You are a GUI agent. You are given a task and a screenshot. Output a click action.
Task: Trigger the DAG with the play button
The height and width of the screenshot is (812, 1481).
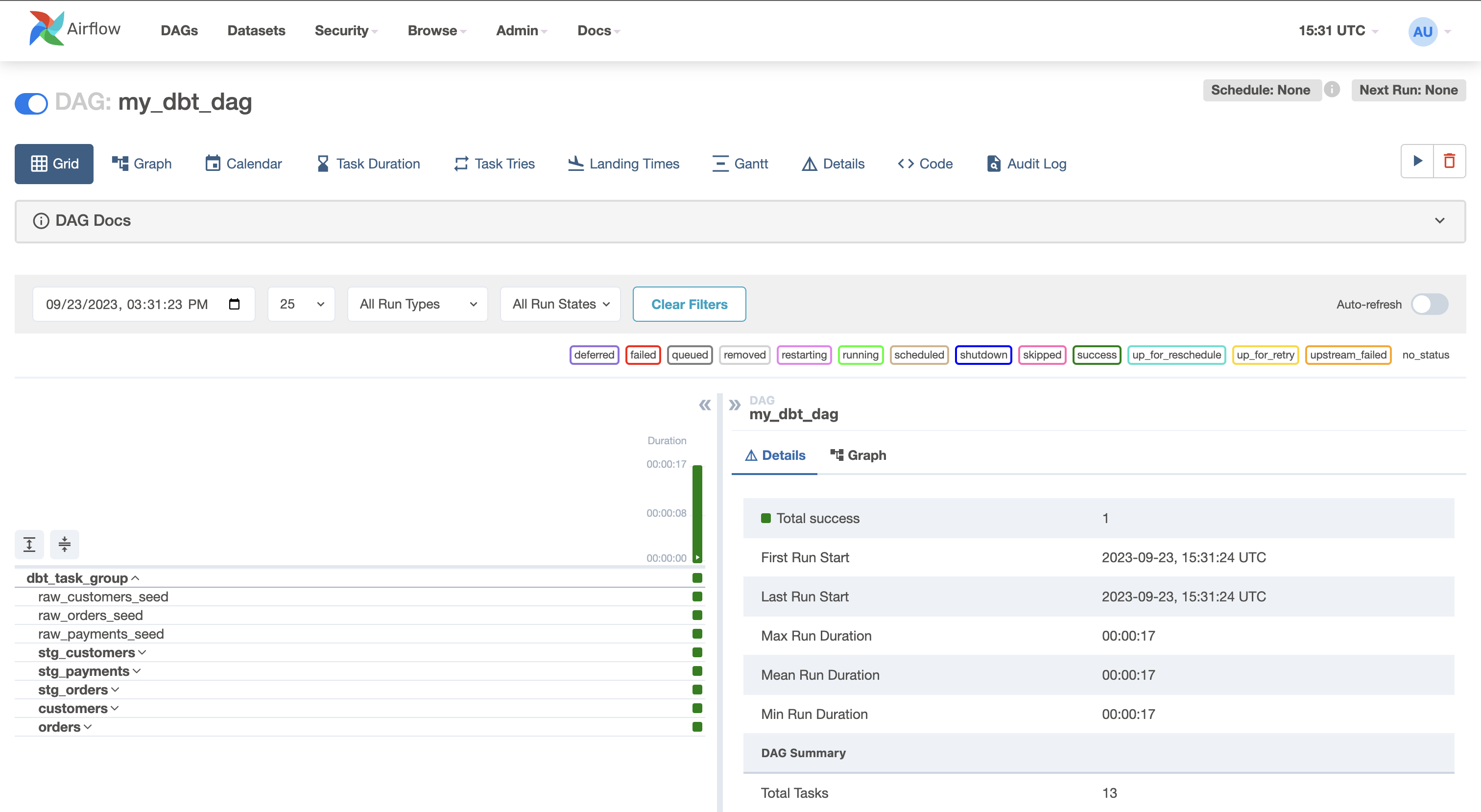click(1417, 161)
